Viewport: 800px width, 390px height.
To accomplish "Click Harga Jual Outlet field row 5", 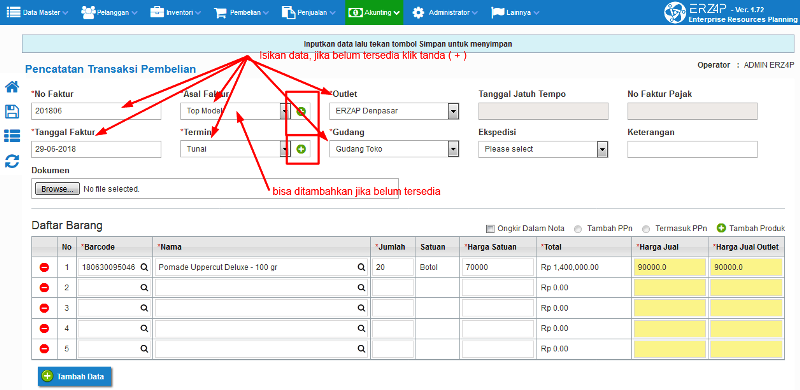I will [746, 349].
